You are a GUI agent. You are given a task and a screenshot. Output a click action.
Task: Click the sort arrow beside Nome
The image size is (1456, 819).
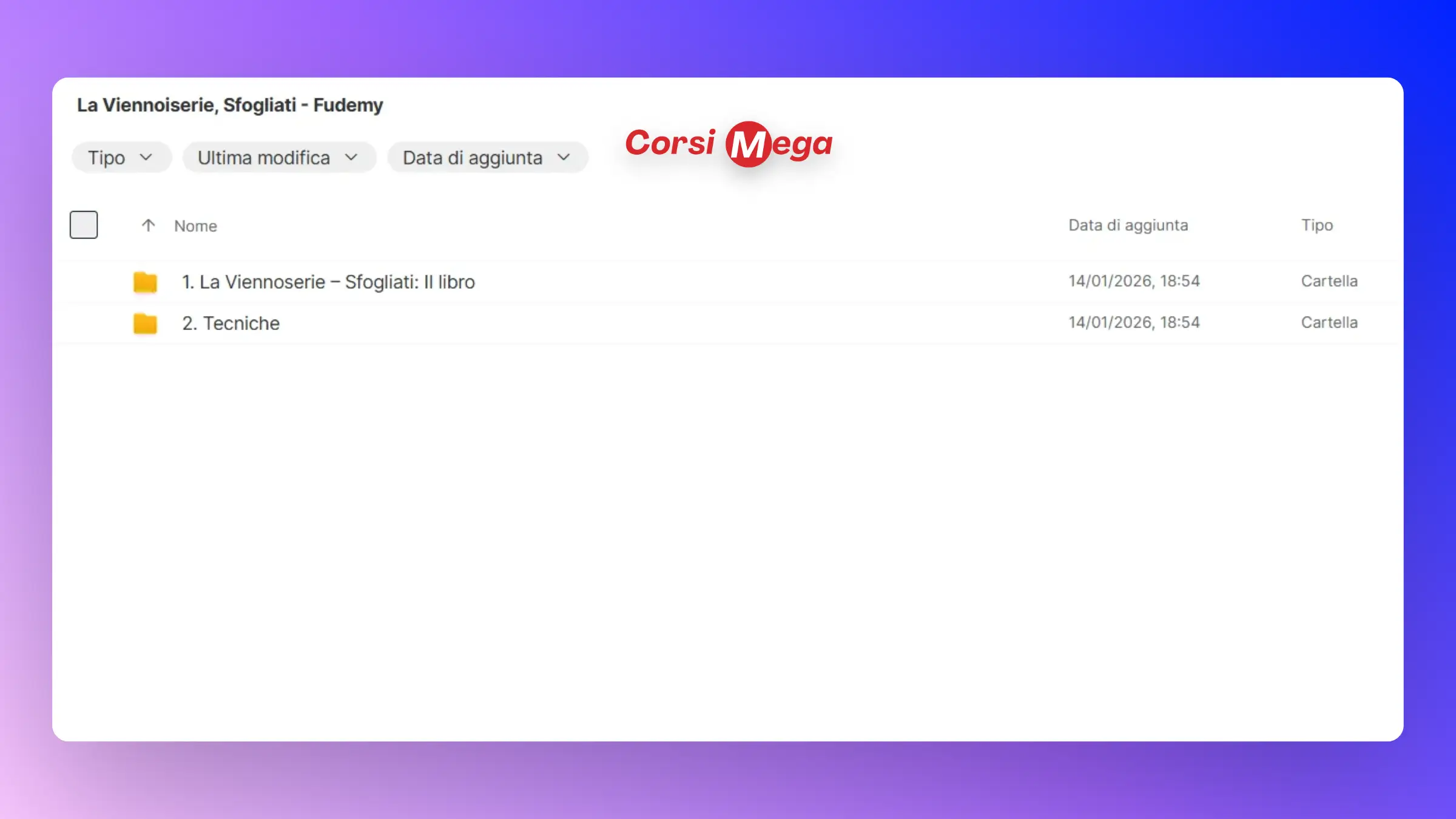pos(148,226)
